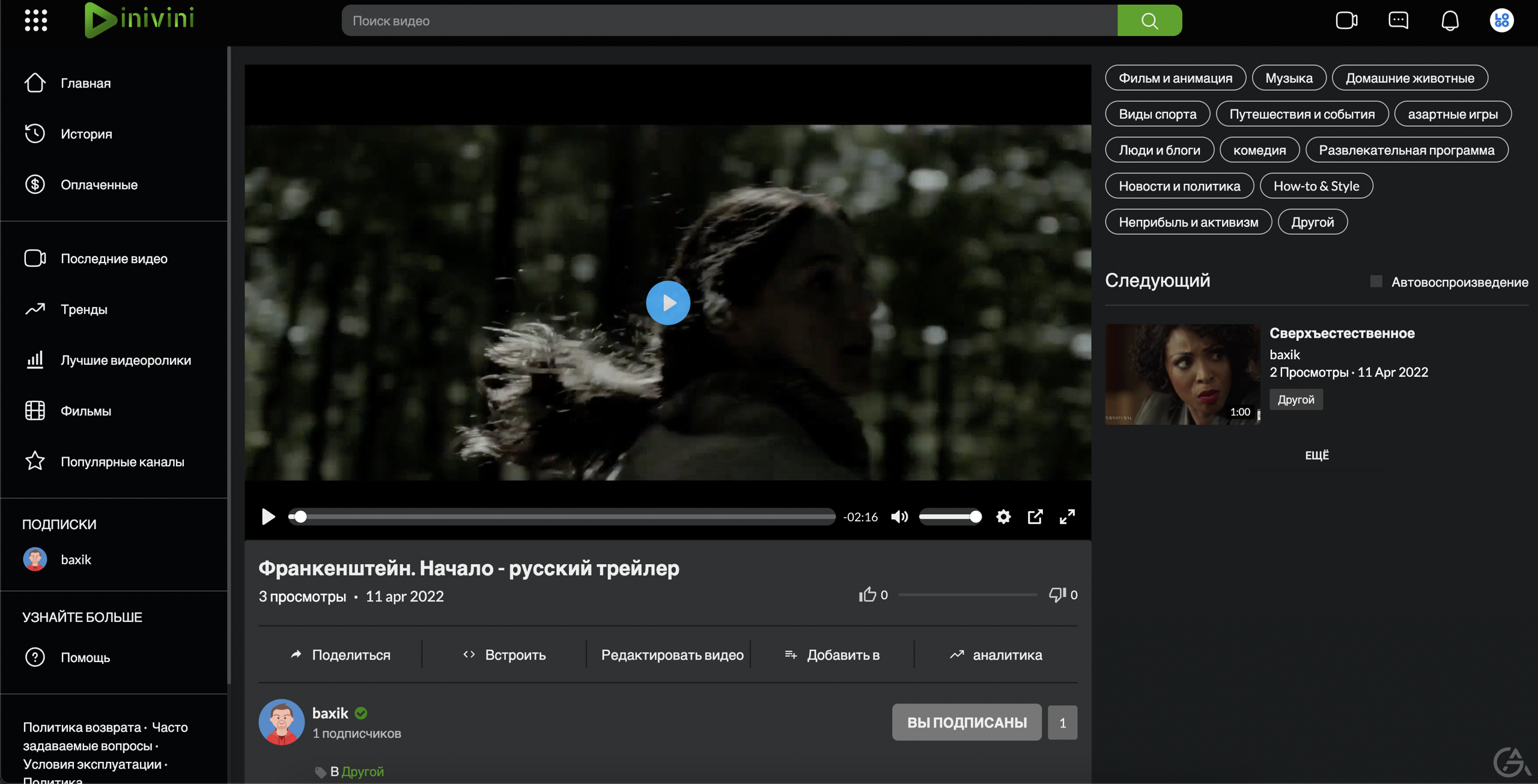Select Люди и блоги category
The image size is (1538, 784).
tap(1160, 150)
